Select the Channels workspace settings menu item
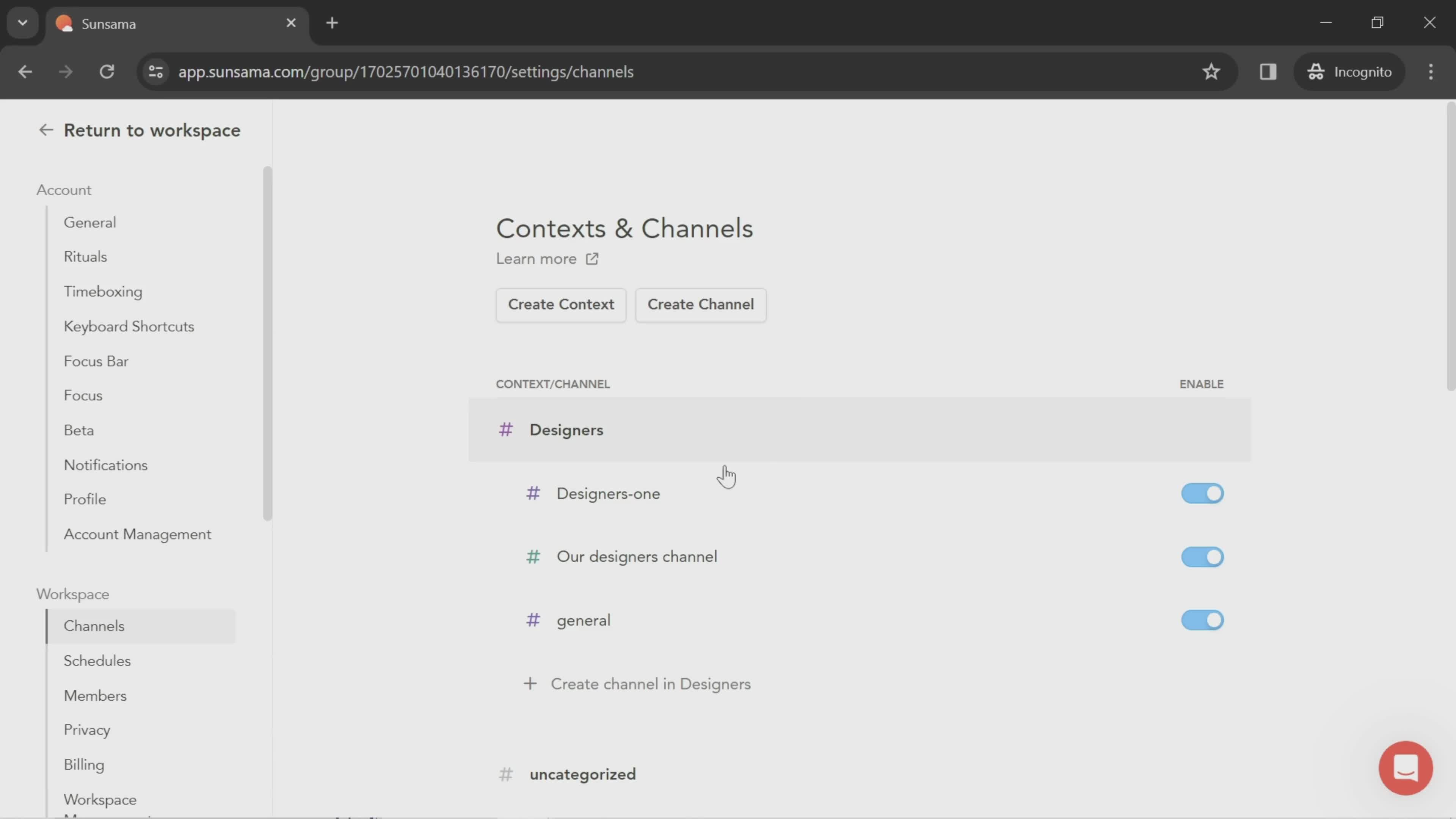This screenshot has height=819, width=1456. [94, 625]
